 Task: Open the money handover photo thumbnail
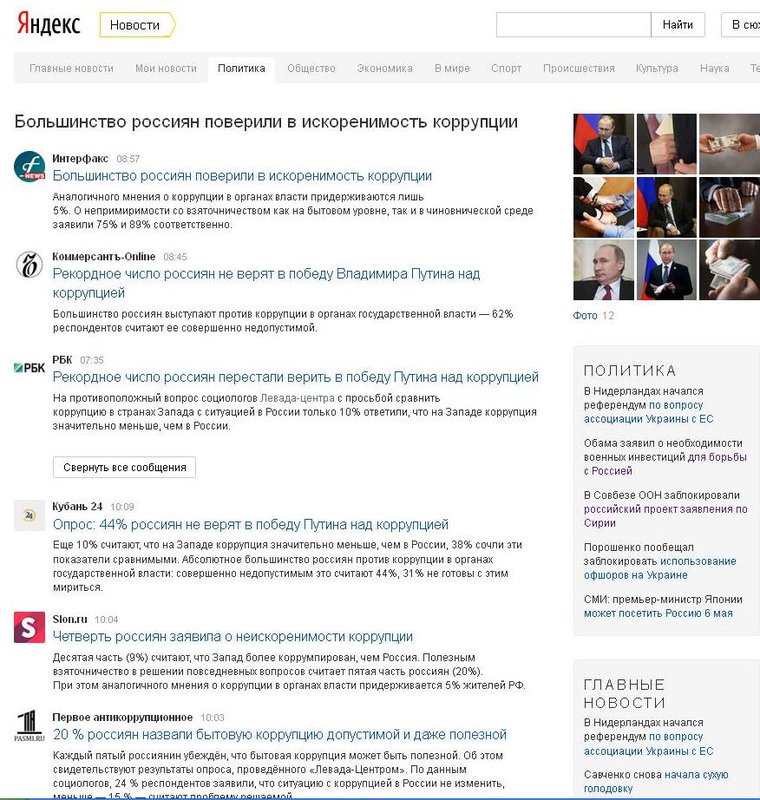(x=729, y=144)
